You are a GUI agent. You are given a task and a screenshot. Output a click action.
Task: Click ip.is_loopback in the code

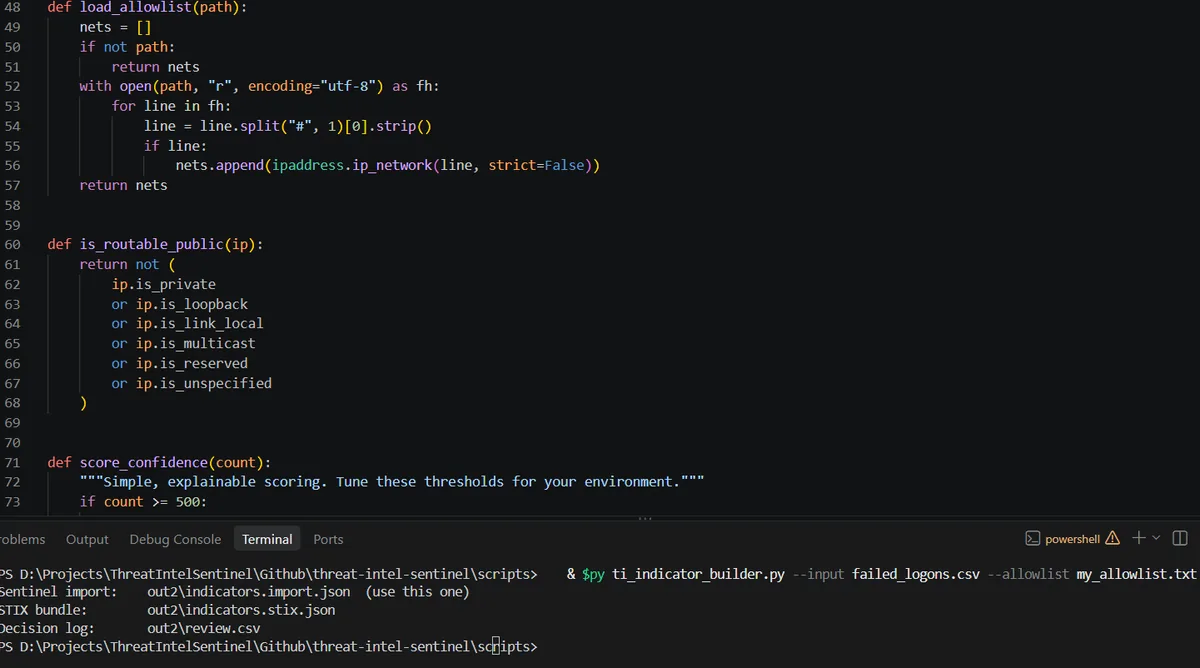pyautogui.click(x=192, y=304)
